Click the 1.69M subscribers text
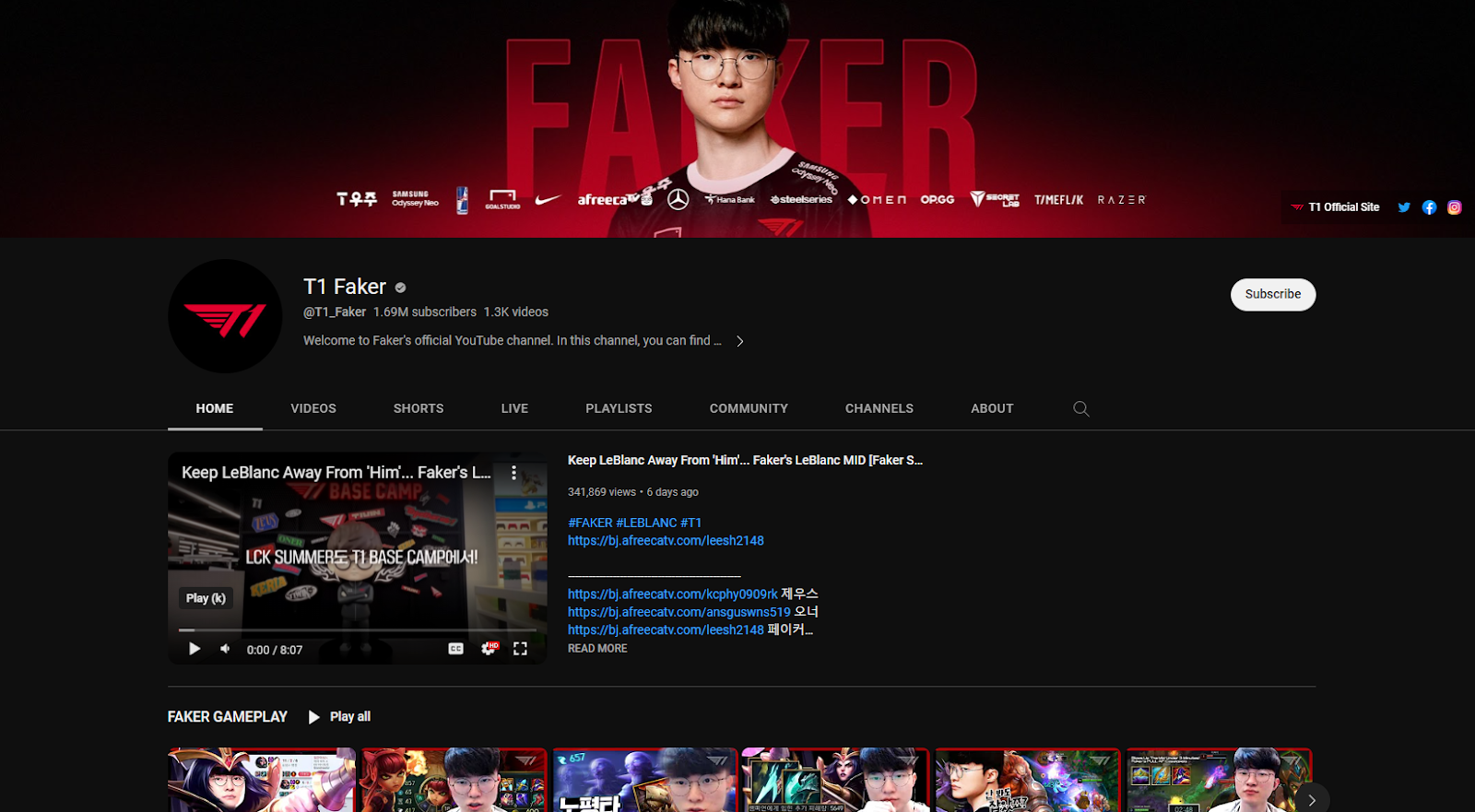 (425, 312)
